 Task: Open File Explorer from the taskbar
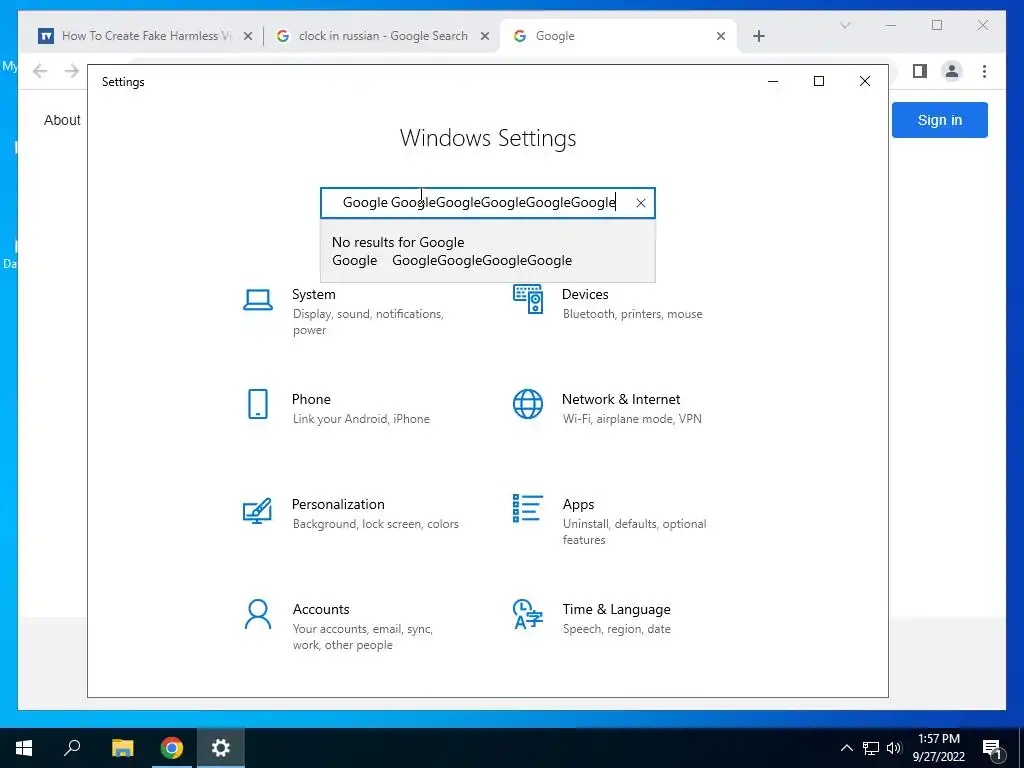point(122,748)
